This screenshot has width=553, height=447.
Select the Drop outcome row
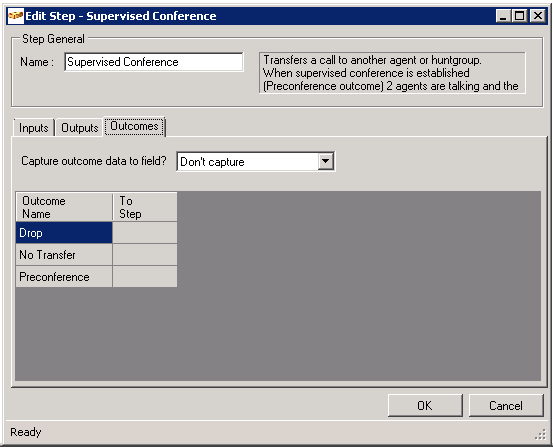pyautogui.click(x=64, y=233)
